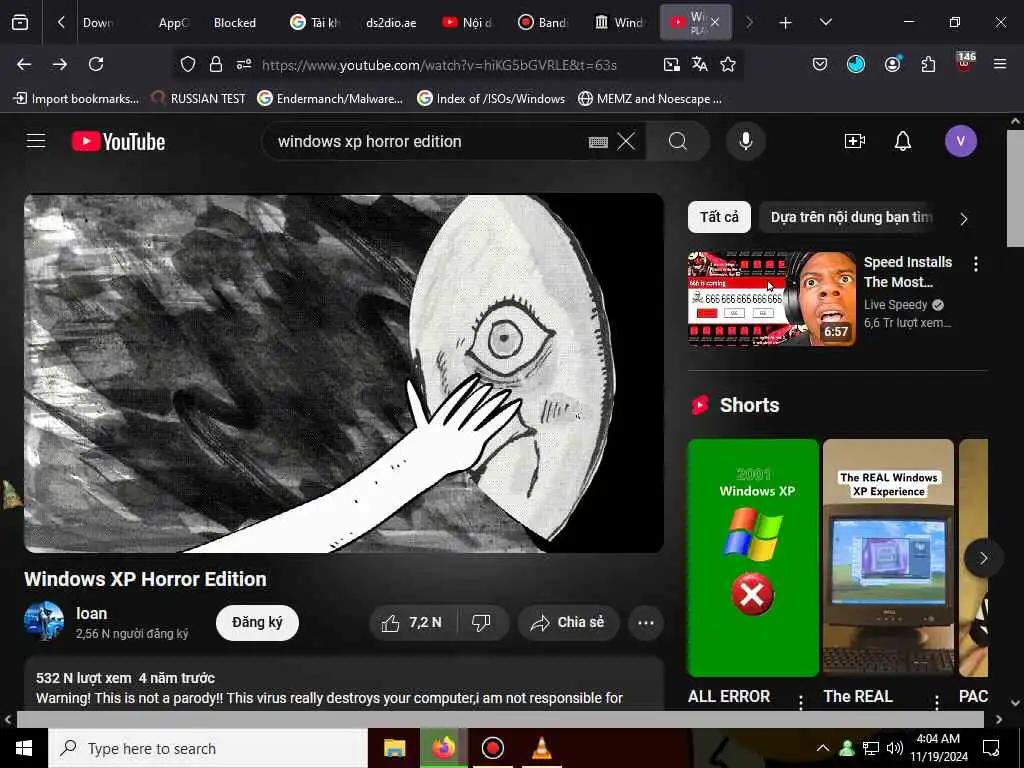Viewport: 1024px width, 768px height.
Task: Go to YouTube home via logo
Action: click(x=118, y=141)
